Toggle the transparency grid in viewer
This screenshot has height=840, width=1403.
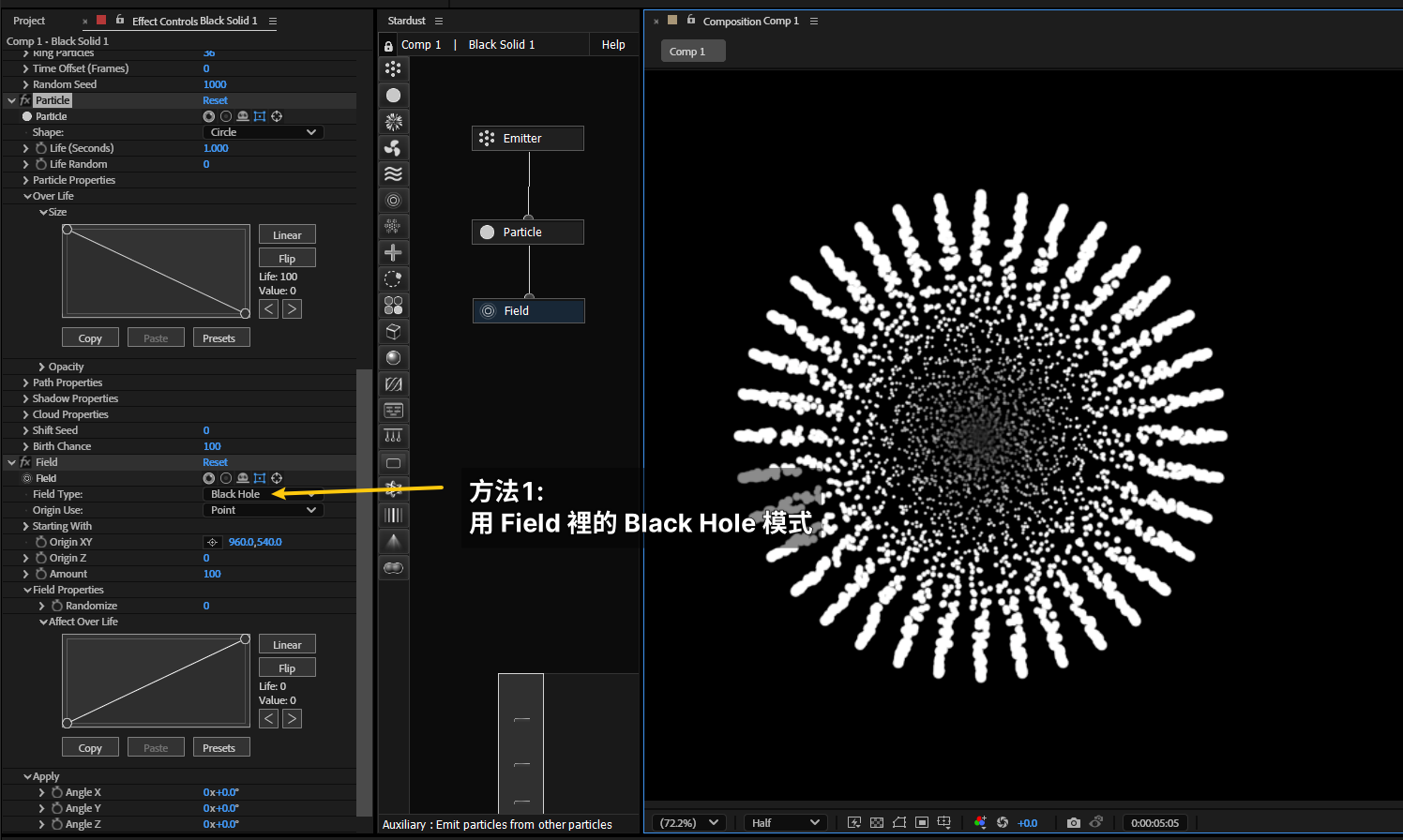point(877,823)
